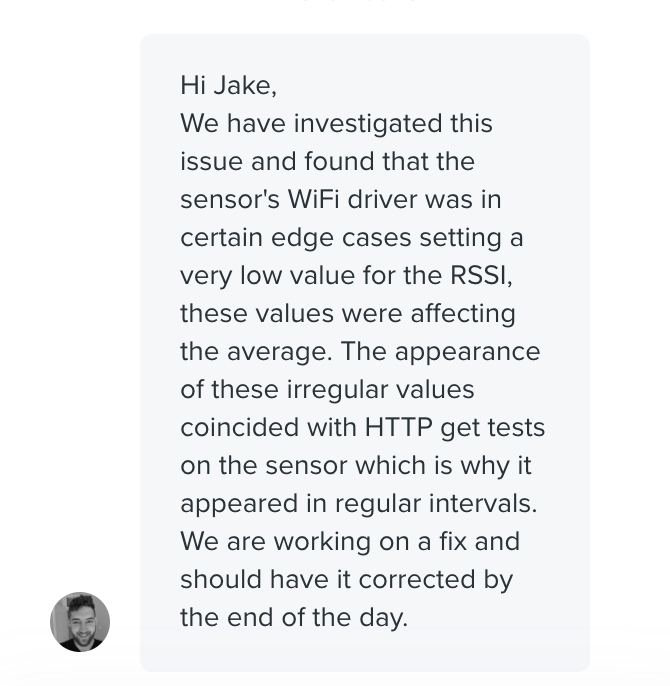Click the sender's profile avatar photo
This screenshot has height=686, width=670.
[80, 622]
